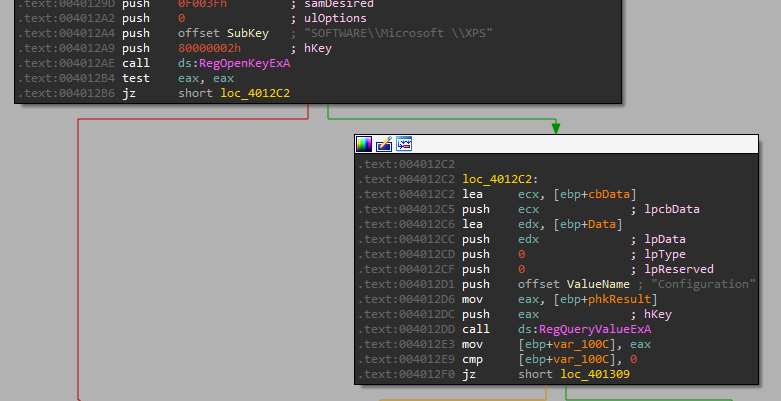Click the loc_401309 jump target
The width and height of the screenshot is (781, 401).
tap(594, 374)
